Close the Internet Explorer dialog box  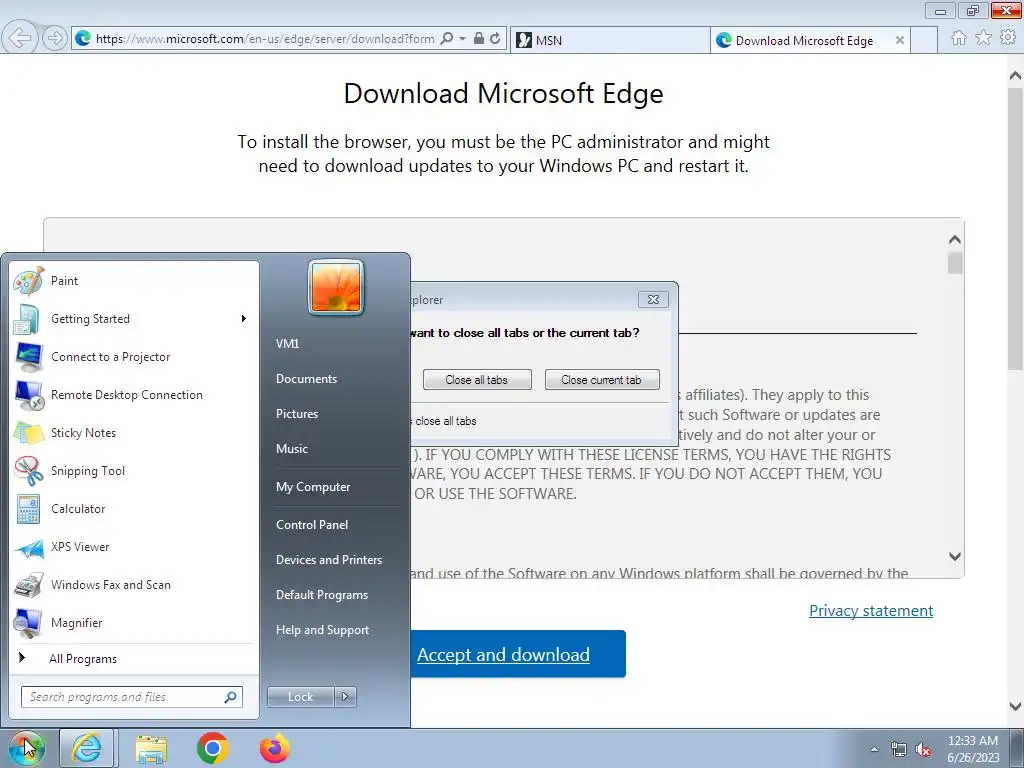pyautogui.click(x=653, y=299)
